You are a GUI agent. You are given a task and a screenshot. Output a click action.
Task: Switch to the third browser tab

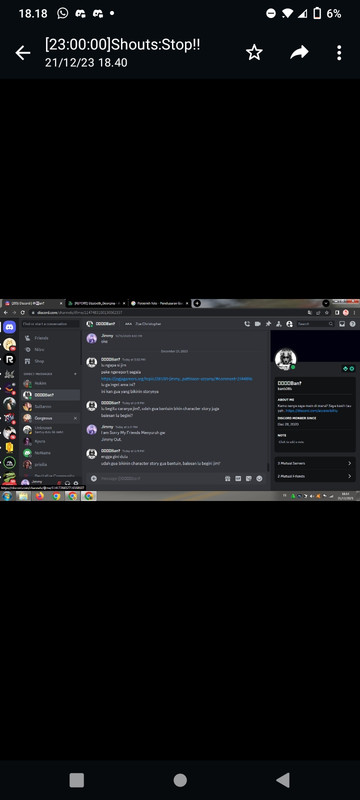[x=159, y=303]
